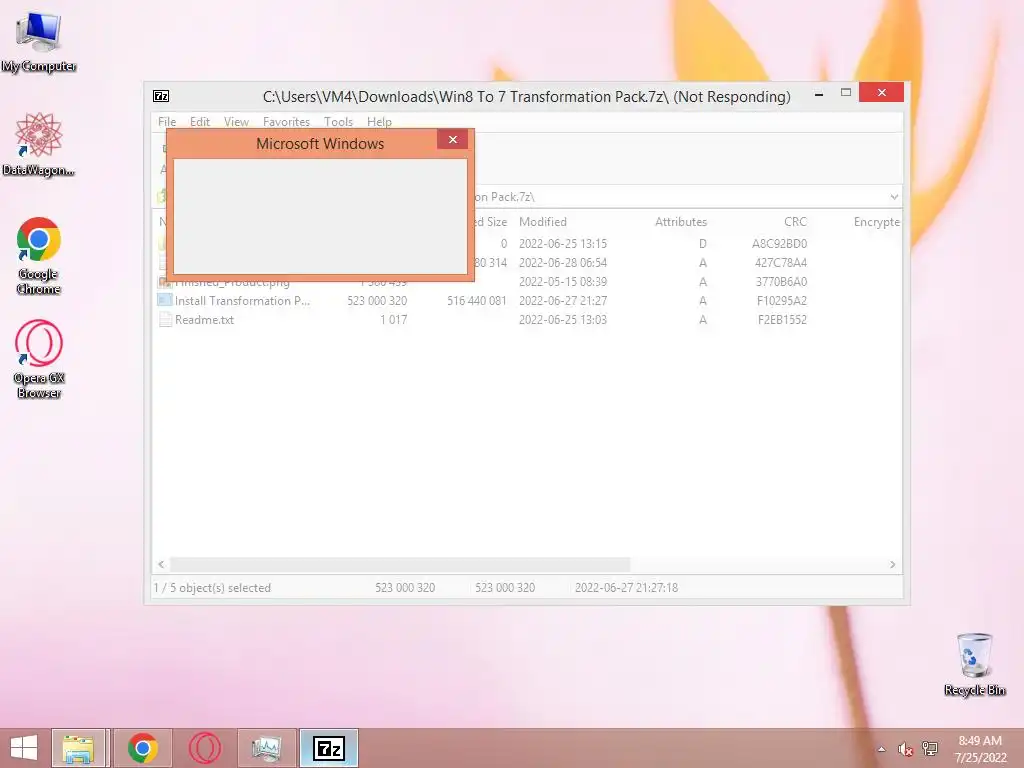The image size is (1024, 768).
Task: Launch Opera GX Browser desktop shortcut
Action: point(39,359)
